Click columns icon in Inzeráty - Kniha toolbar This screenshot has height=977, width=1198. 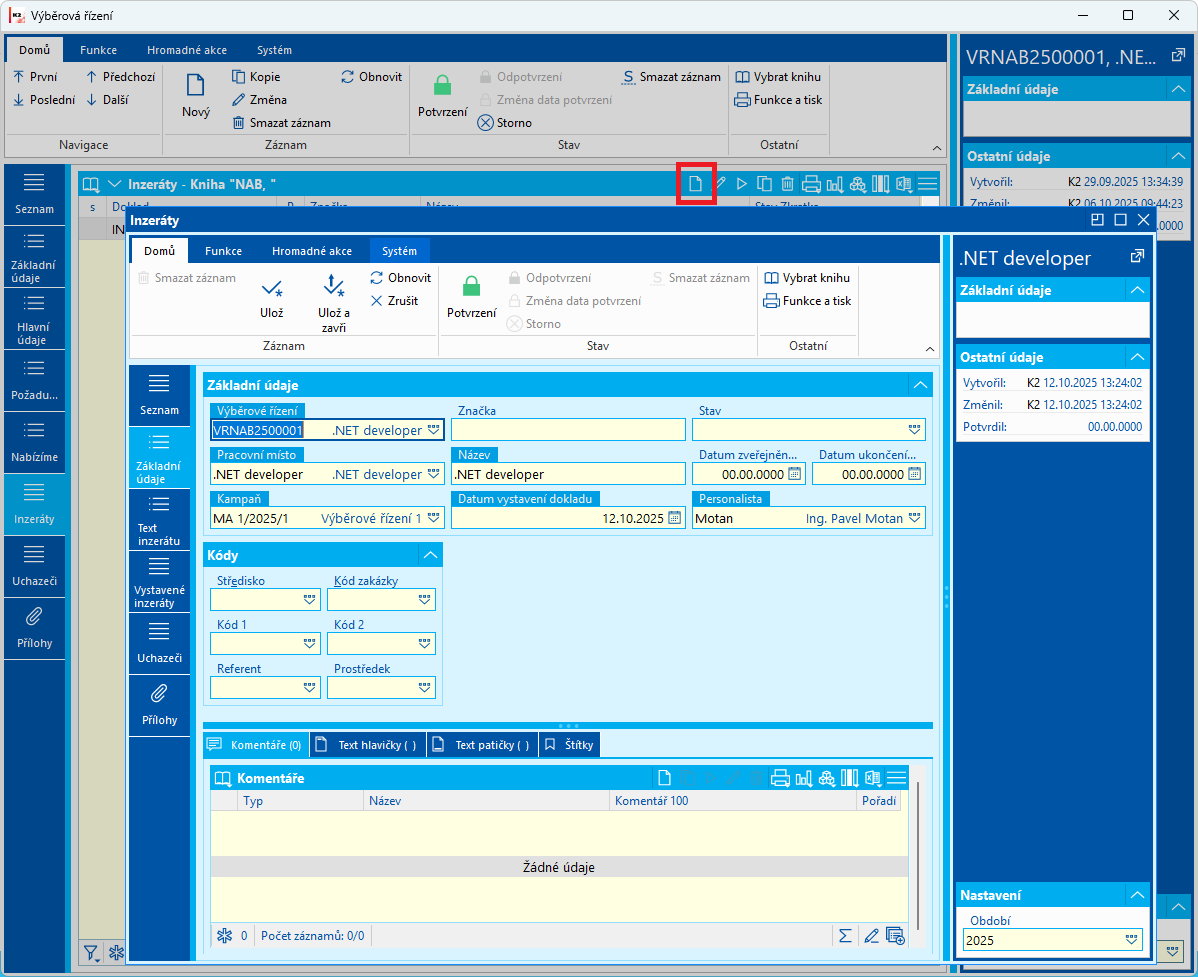(x=880, y=183)
